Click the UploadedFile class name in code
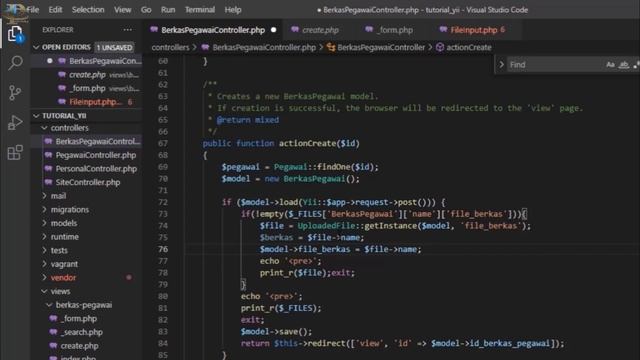The image size is (640, 360). pos(326,226)
